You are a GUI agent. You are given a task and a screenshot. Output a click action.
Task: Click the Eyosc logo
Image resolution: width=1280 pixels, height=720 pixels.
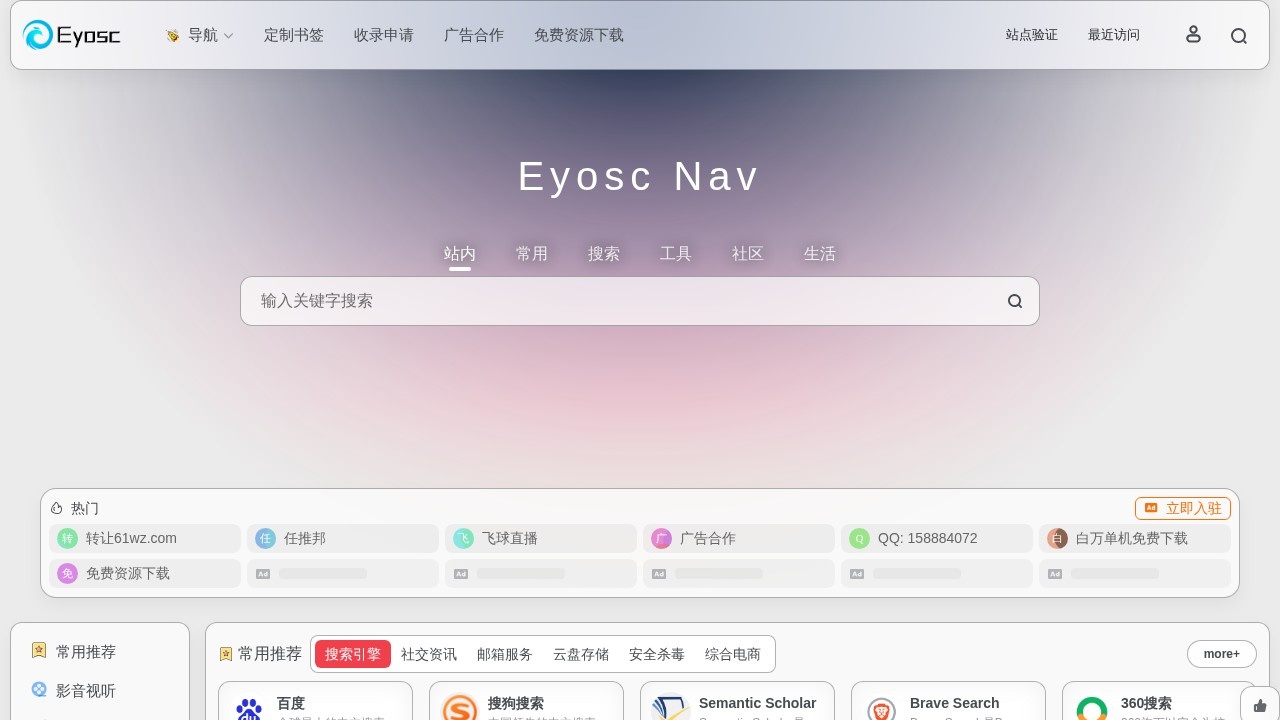(x=71, y=35)
